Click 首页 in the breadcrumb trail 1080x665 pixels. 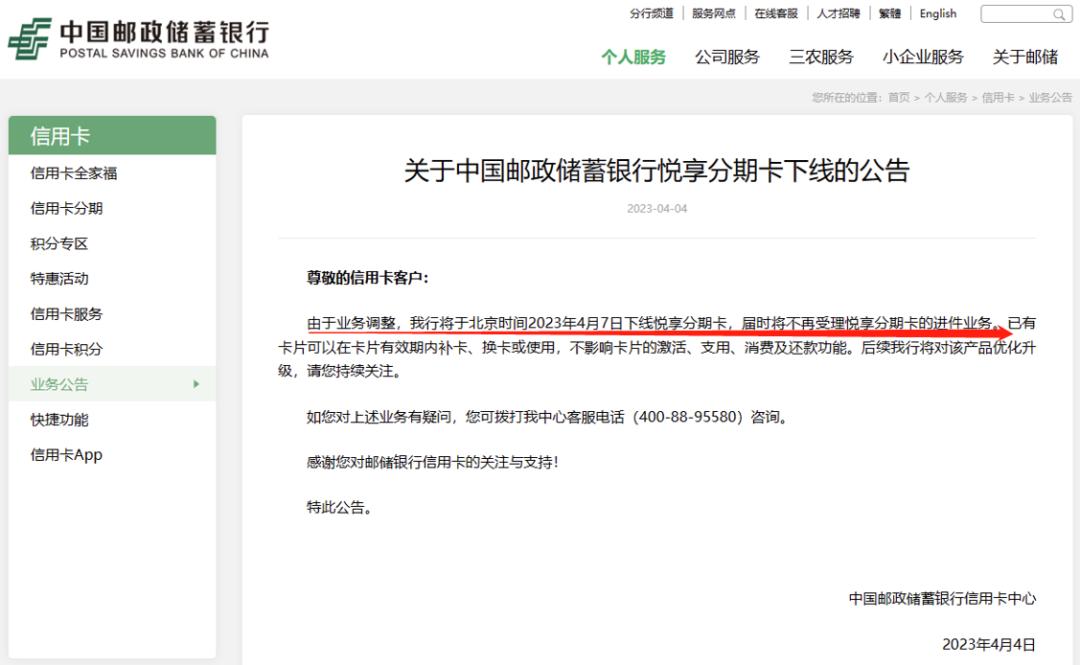pyautogui.click(x=900, y=98)
